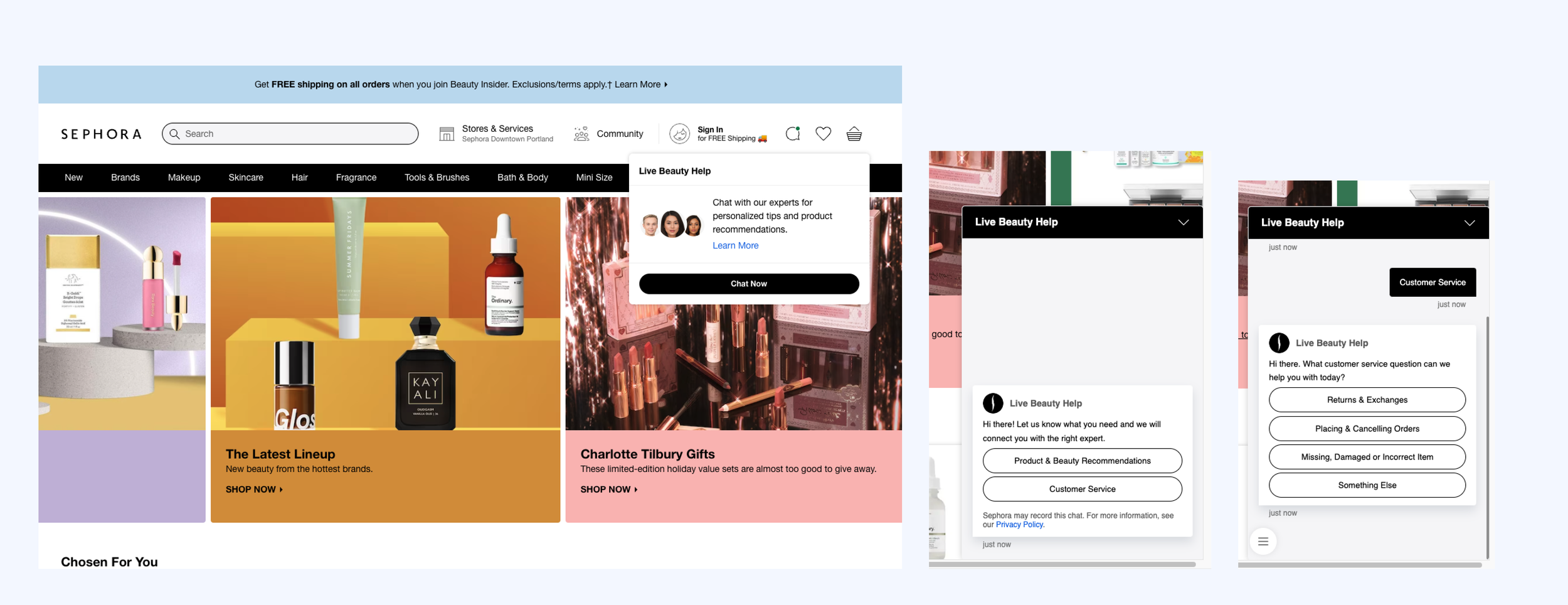Click Sign In for FREE Shipping text
The image size is (1568, 605).
732,134
